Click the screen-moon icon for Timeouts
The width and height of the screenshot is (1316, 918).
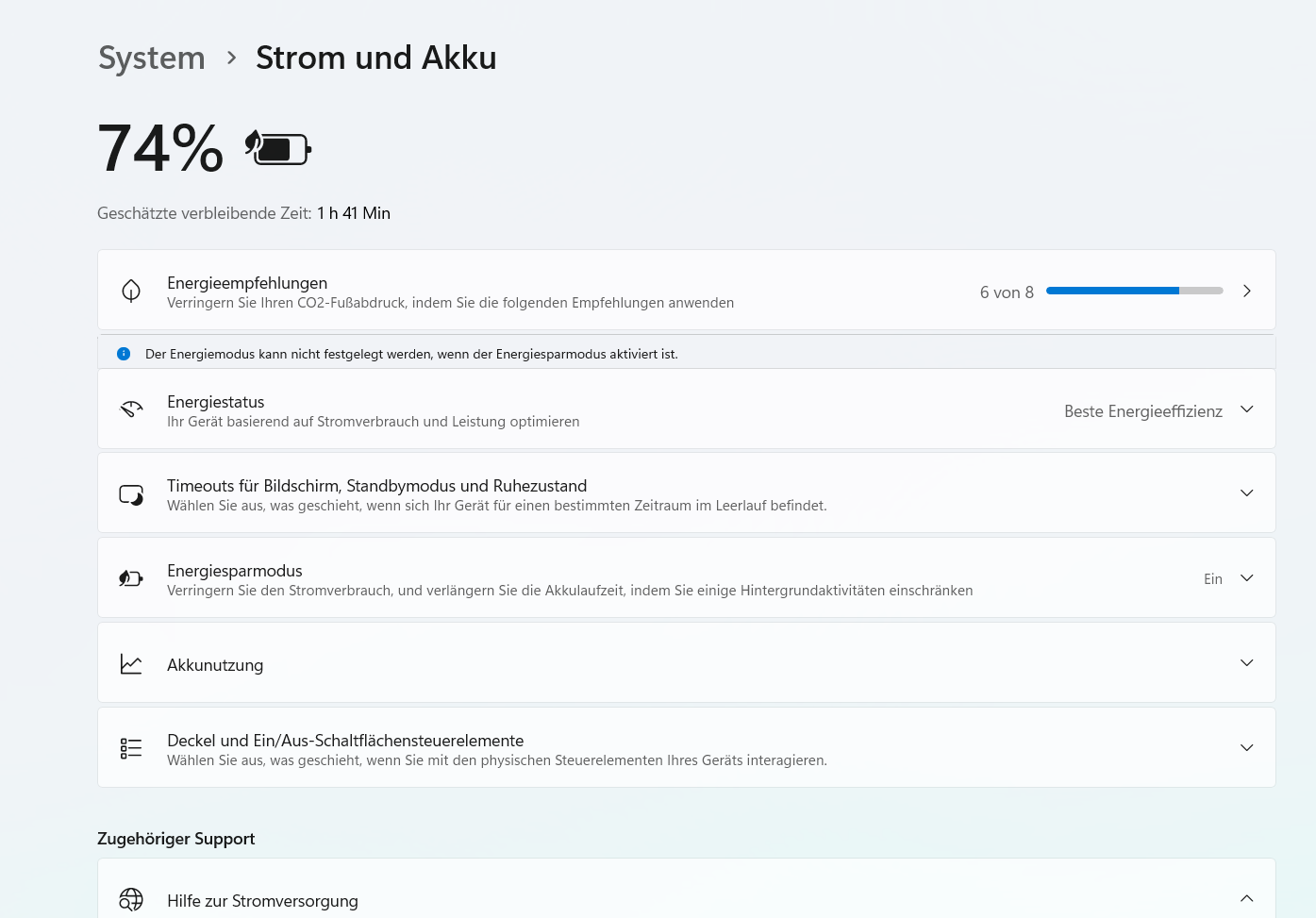(x=131, y=494)
